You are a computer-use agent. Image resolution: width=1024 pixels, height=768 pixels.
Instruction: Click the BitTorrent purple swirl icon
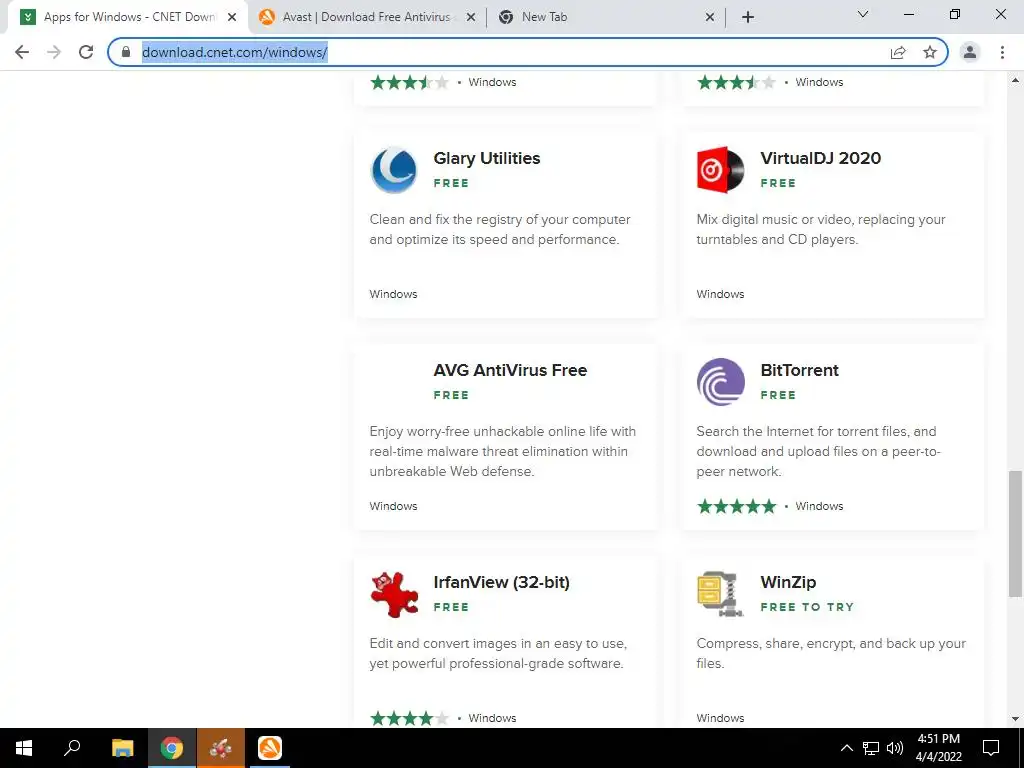(x=720, y=382)
